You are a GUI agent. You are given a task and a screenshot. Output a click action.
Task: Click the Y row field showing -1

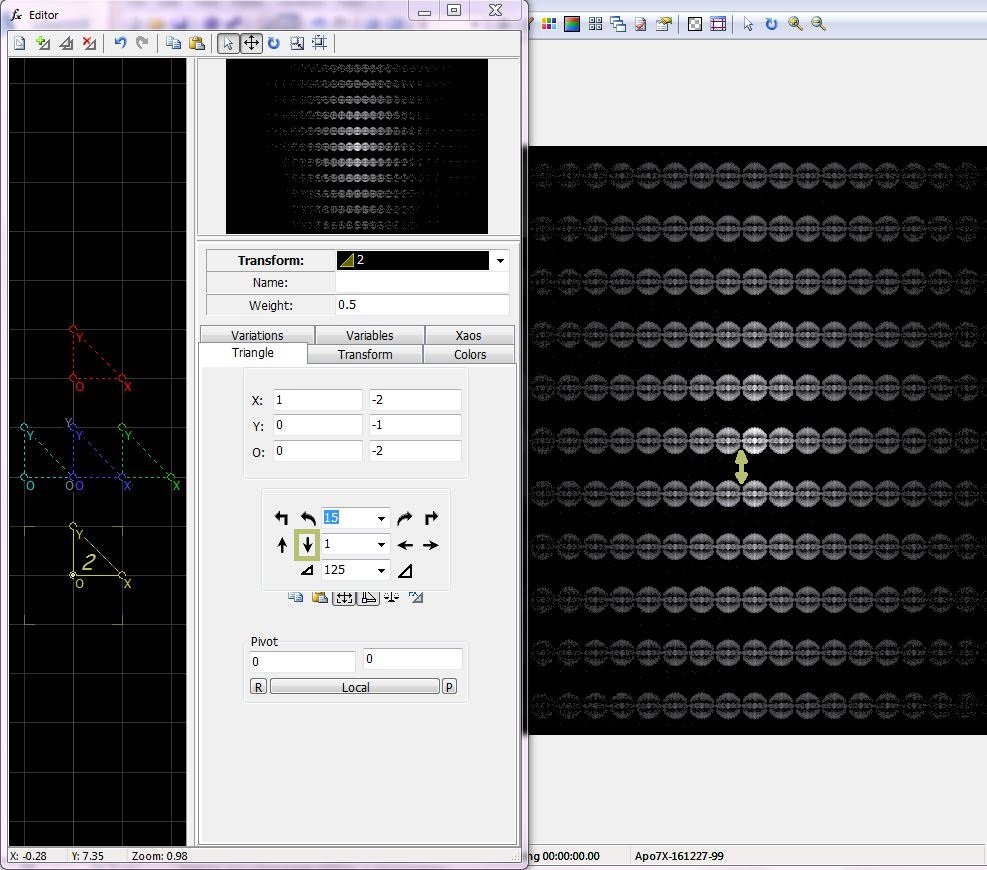(415, 425)
